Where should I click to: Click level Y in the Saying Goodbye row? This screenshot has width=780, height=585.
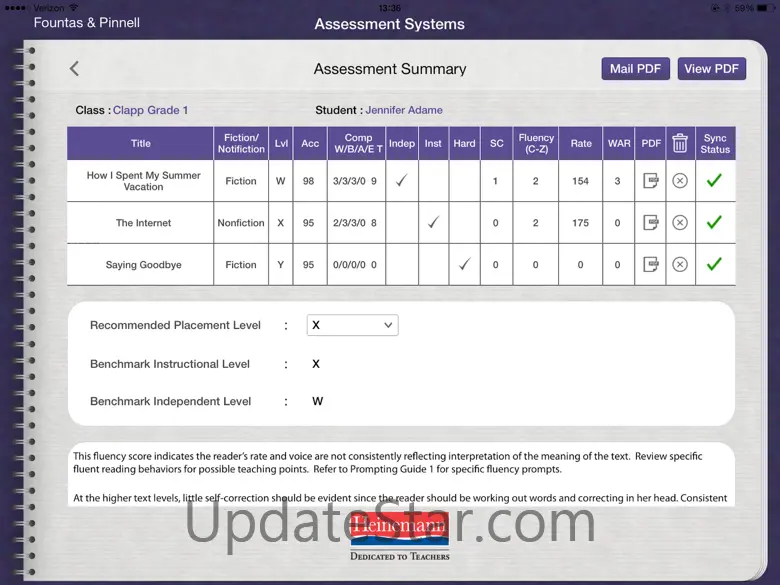point(281,265)
